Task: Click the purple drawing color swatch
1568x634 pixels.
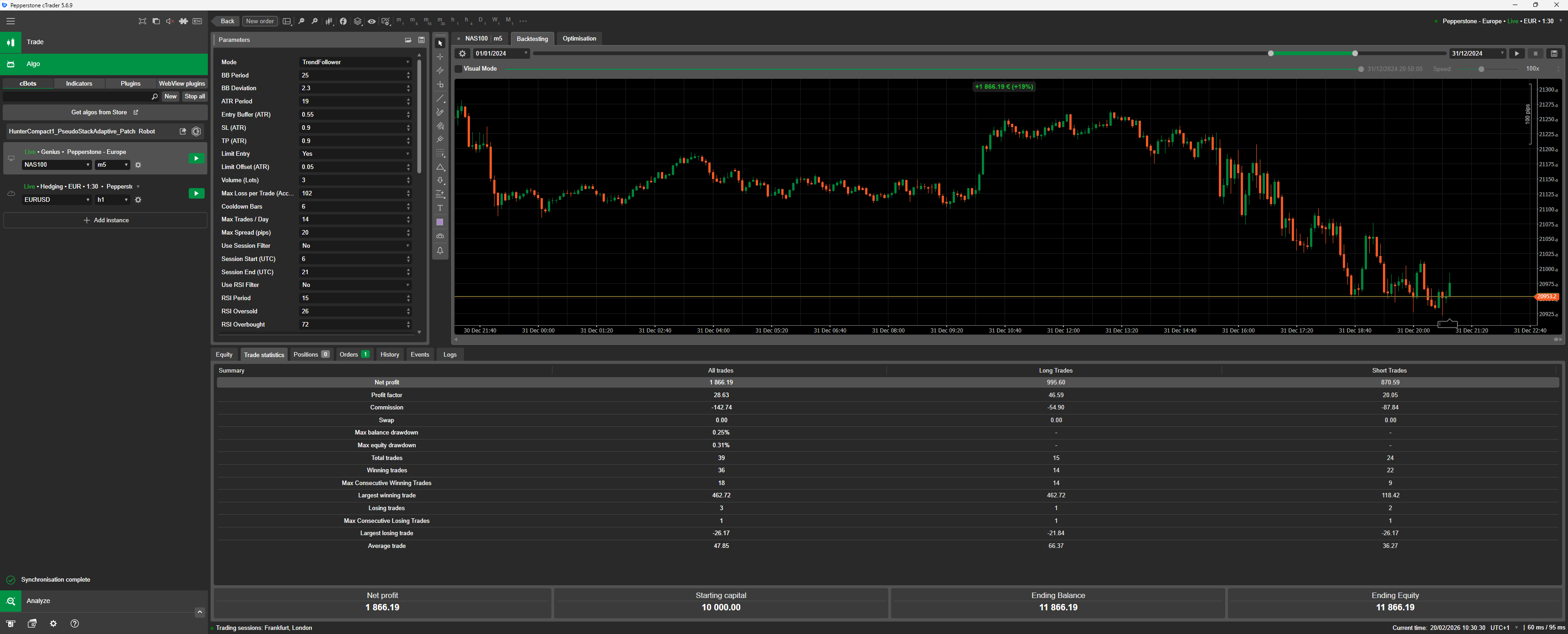Action: [x=440, y=222]
